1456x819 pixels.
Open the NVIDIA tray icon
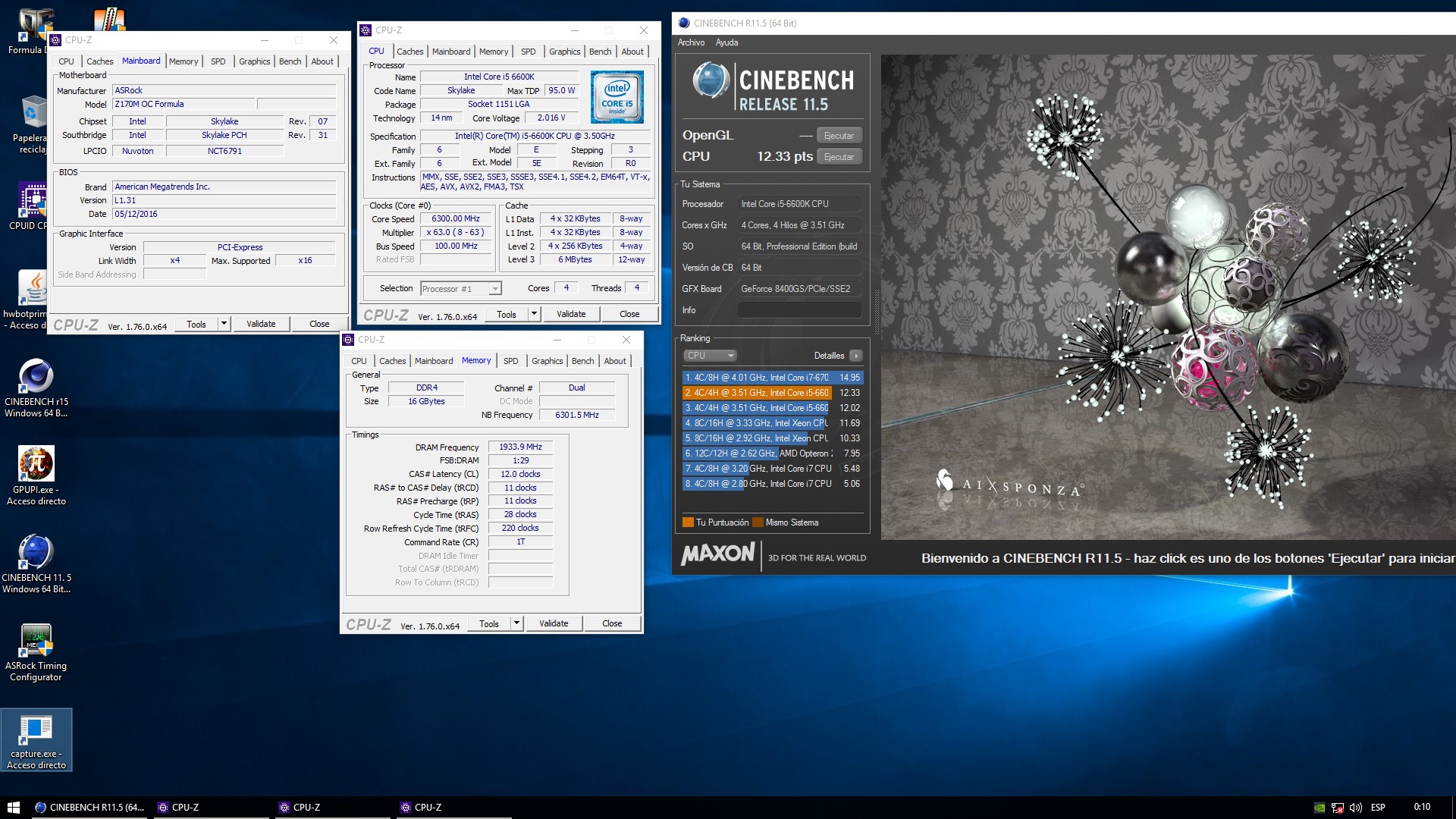pos(1319,808)
